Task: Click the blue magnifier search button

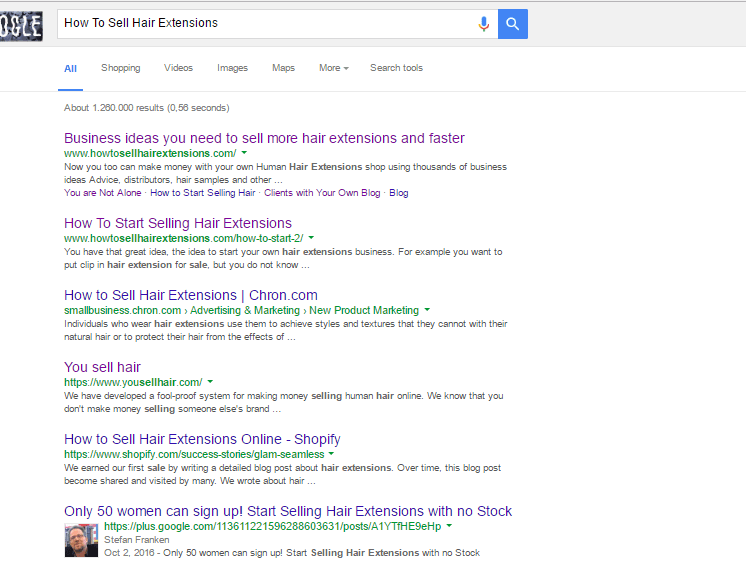Action: (512, 24)
